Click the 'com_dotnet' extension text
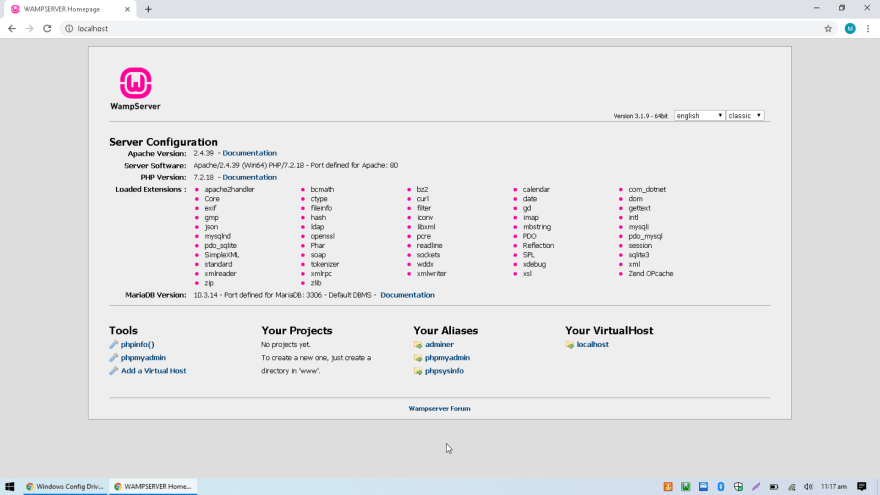Image resolution: width=880 pixels, height=495 pixels. point(647,190)
